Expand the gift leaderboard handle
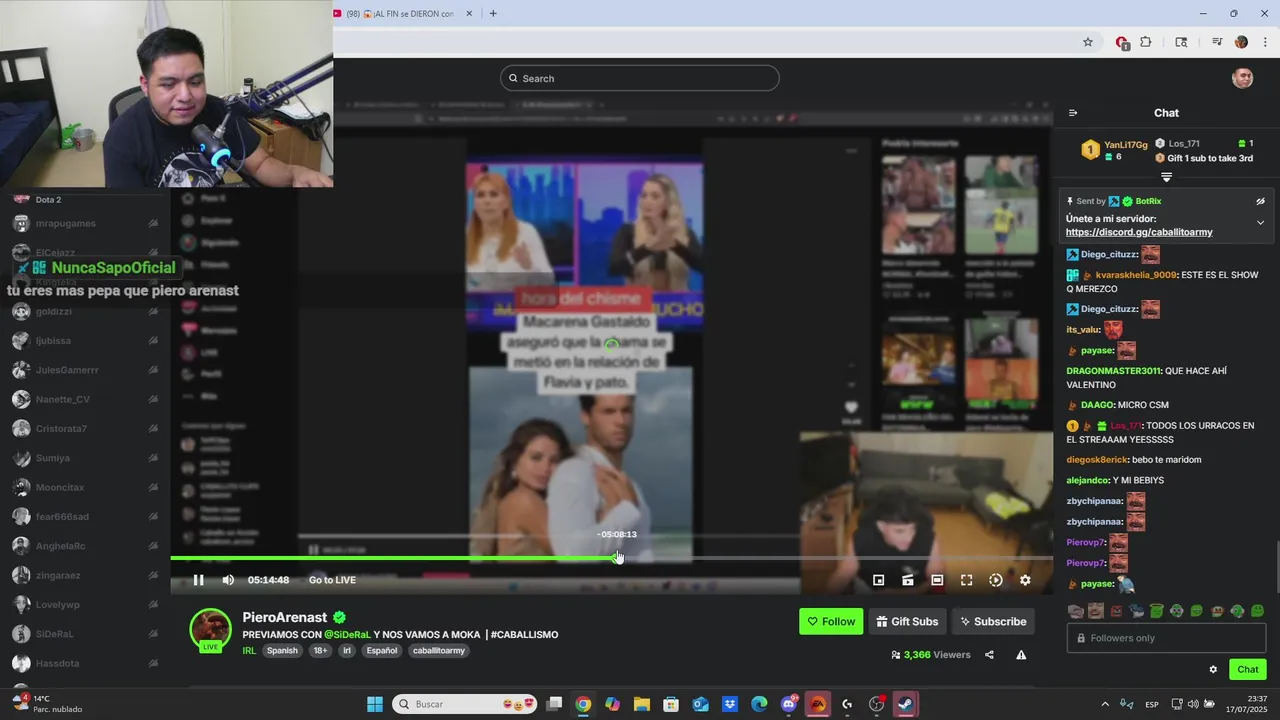 (x=1166, y=177)
